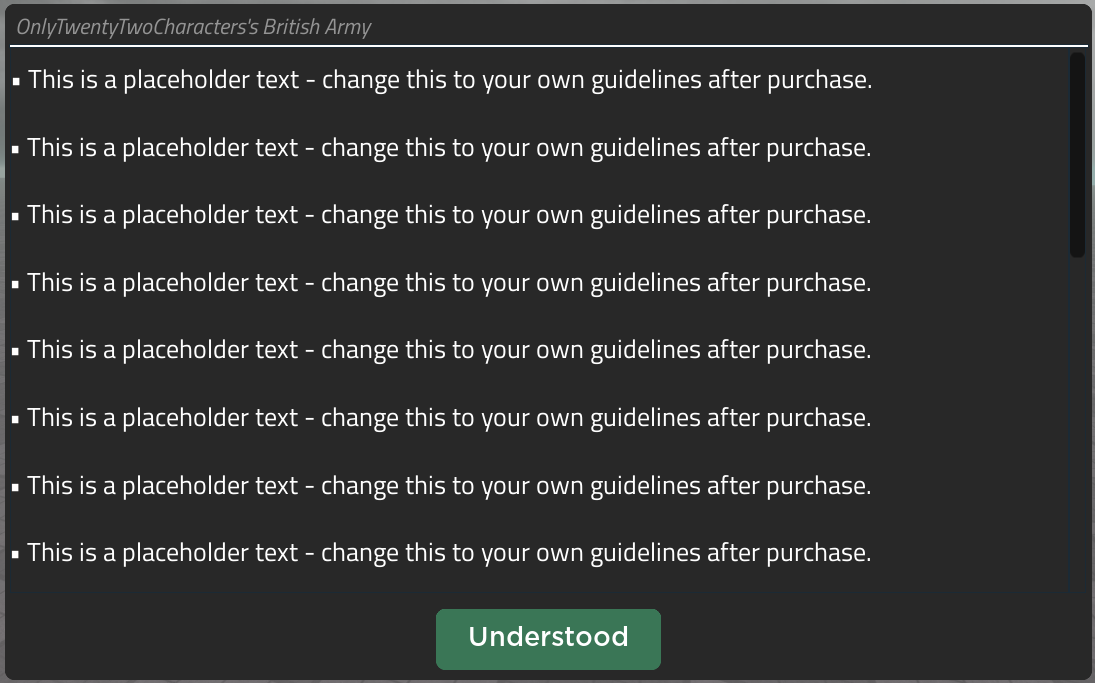
Task: Select the eighth placeholder guideline text
Action: [x=450, y=553]
